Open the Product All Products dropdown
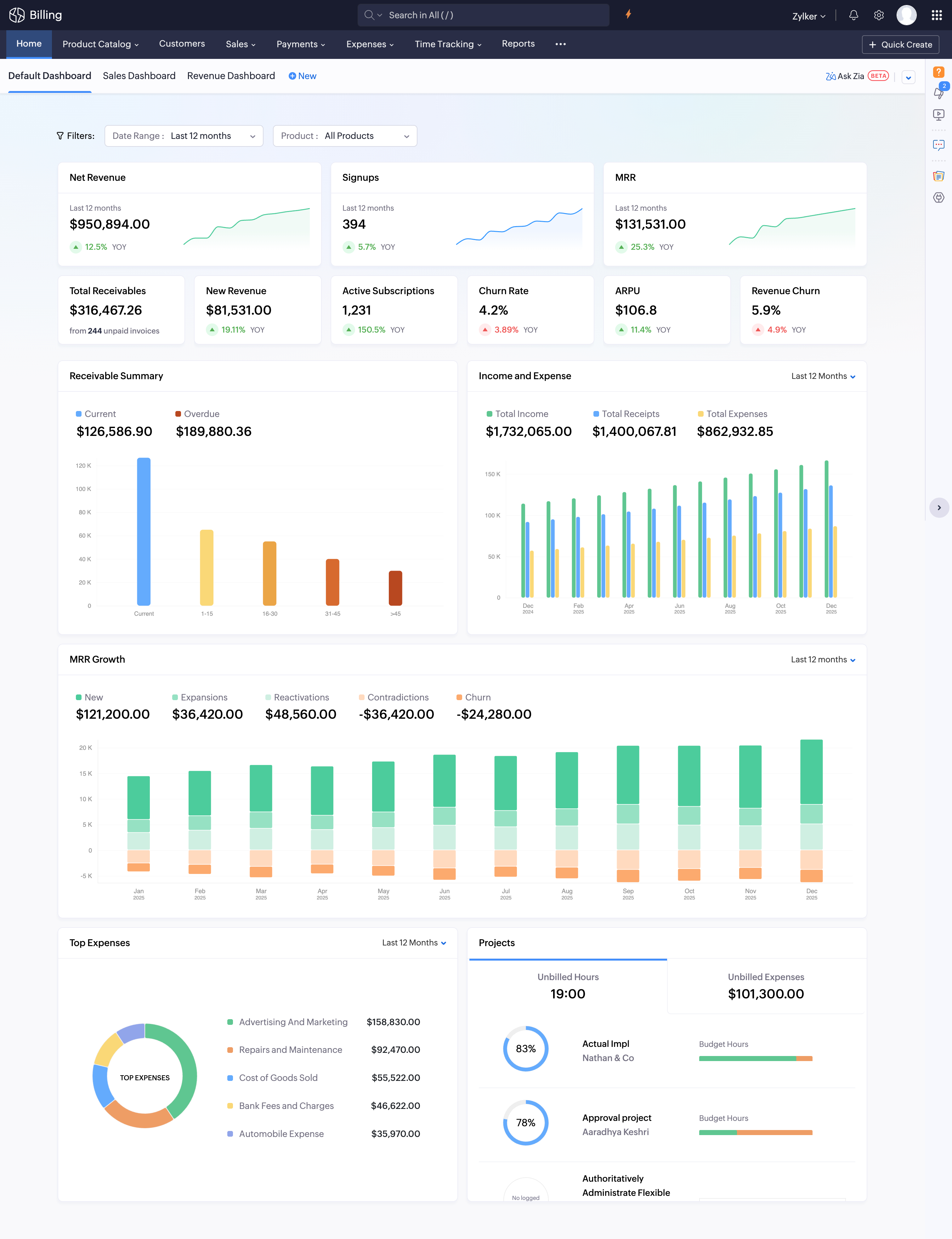Screen dimensions: 952x1239 pyautogui.click(x=344, y=136)
